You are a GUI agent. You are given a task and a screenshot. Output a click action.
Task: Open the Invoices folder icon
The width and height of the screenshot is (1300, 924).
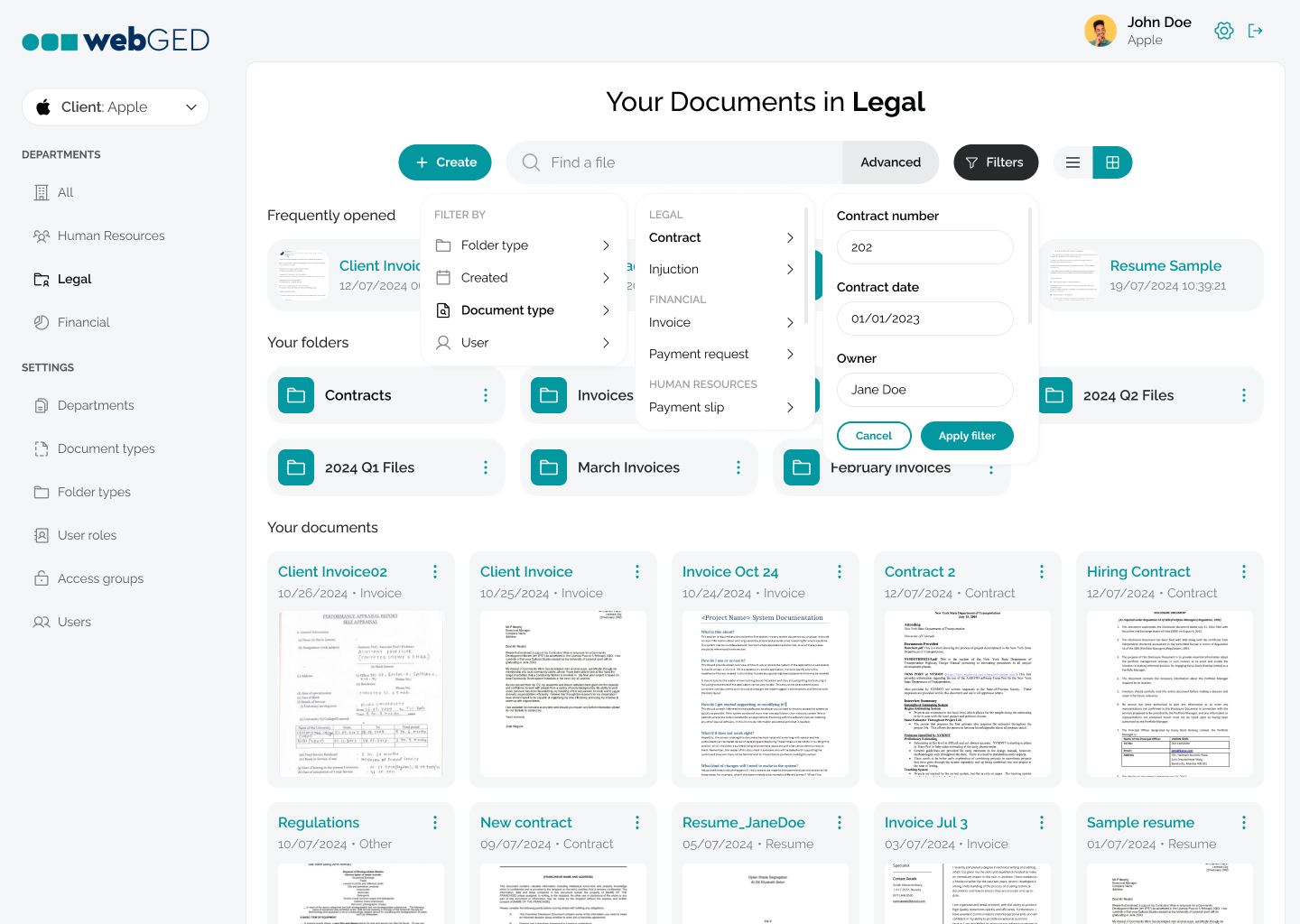click(549, 395)
